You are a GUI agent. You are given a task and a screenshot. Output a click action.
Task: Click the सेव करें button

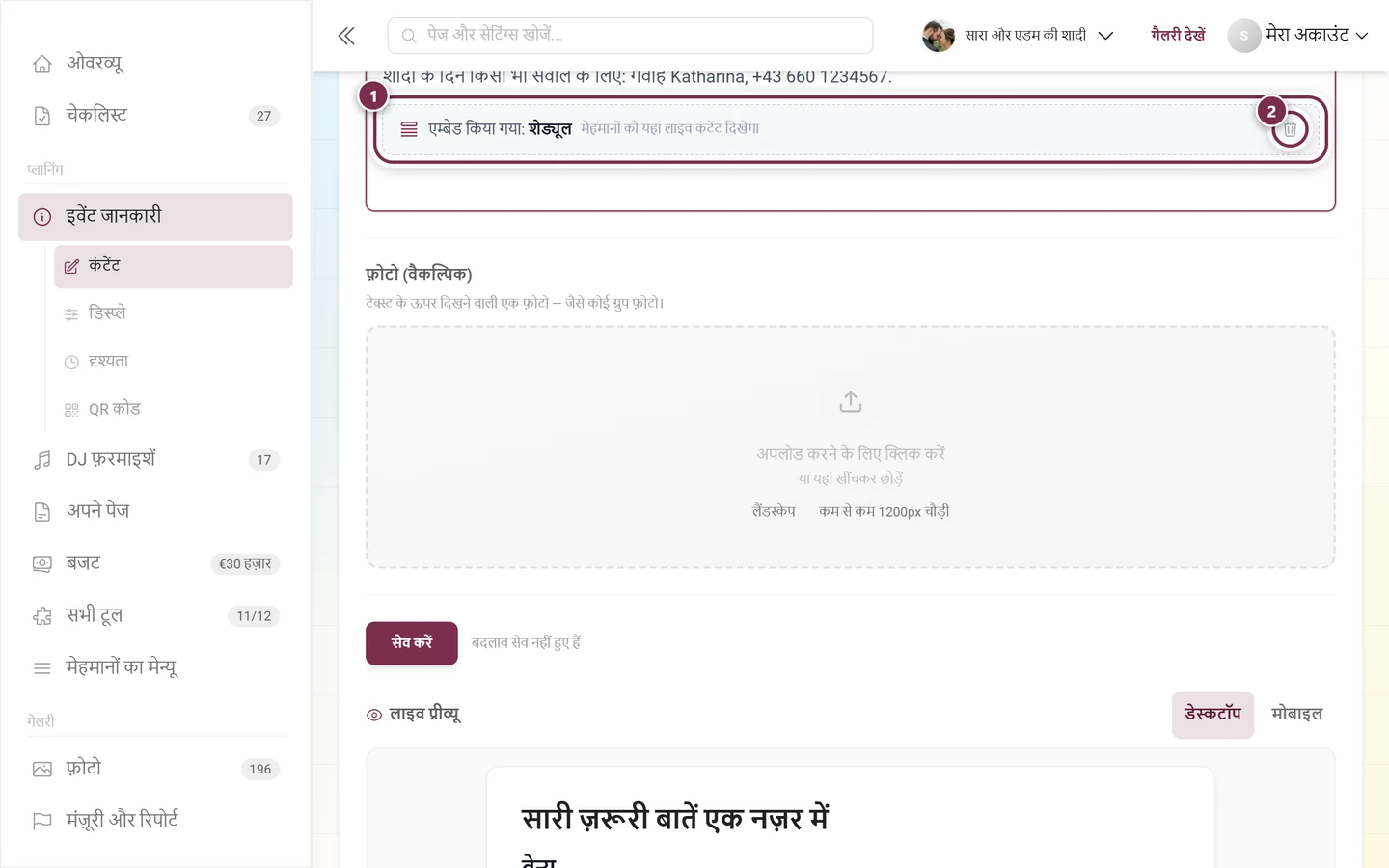tap(412, 643)
